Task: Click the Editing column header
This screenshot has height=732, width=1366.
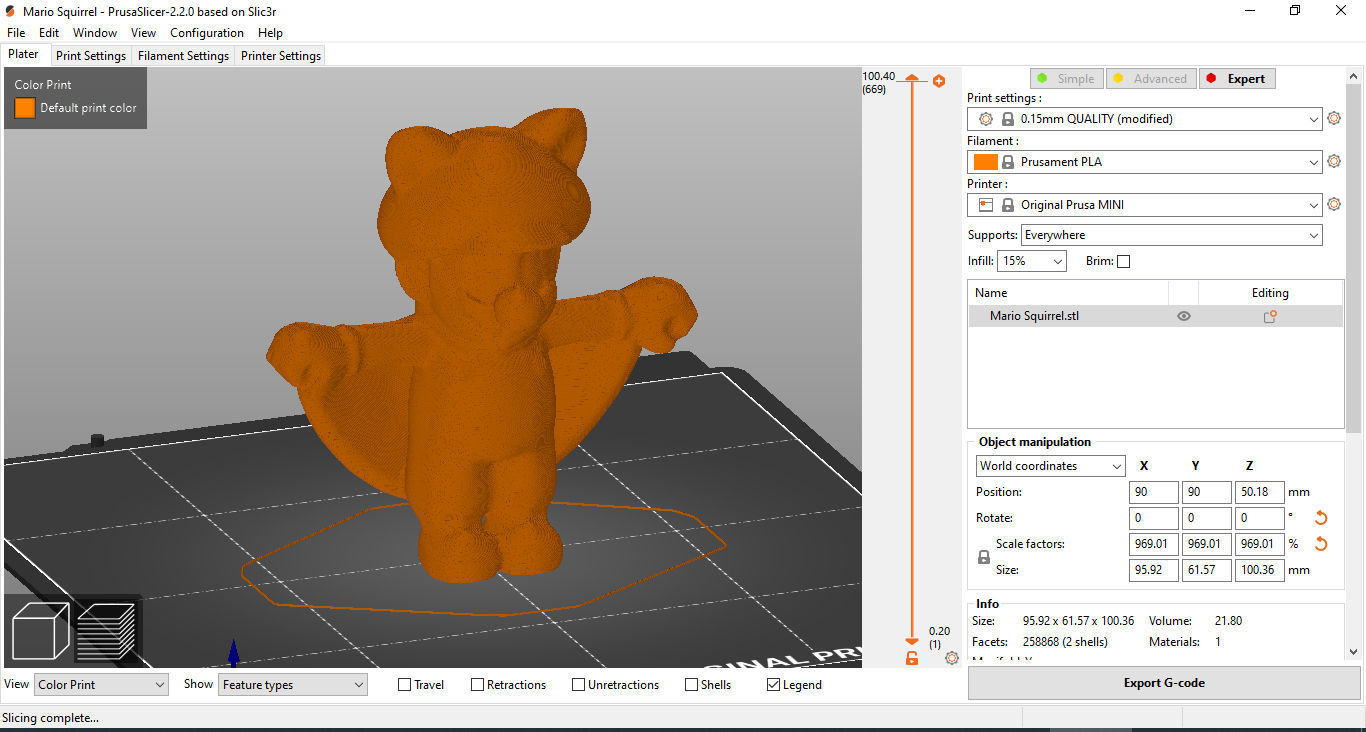Action: click(1270, 293)
